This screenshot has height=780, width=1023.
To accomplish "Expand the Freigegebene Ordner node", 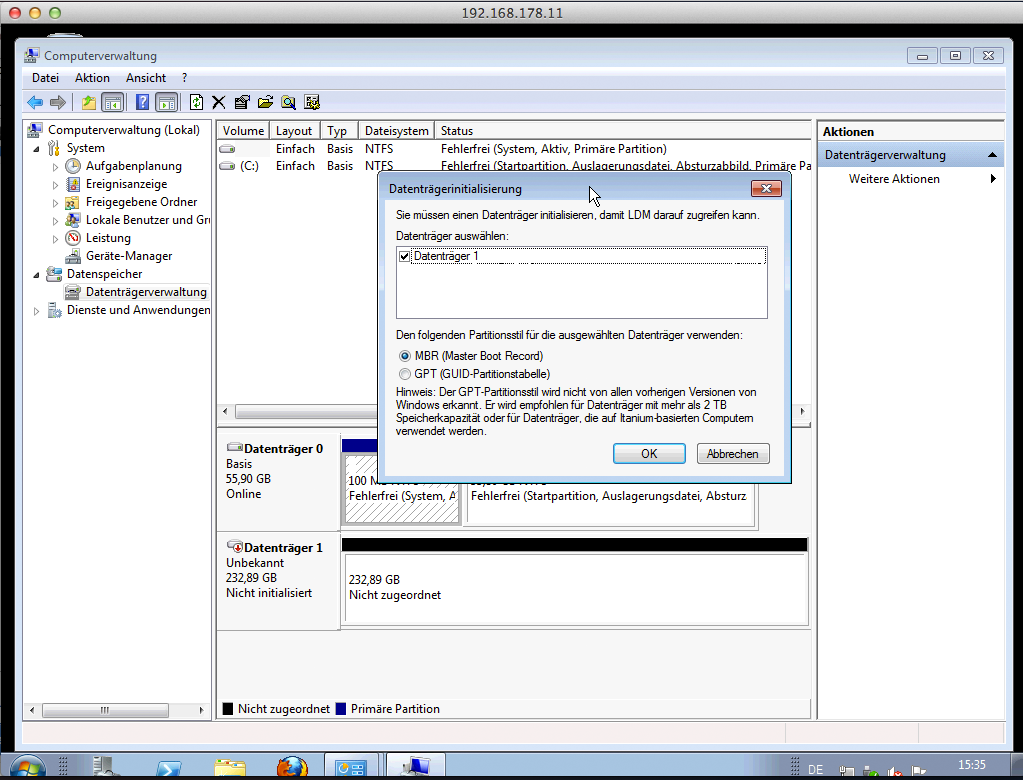I will tap(55, 203).
